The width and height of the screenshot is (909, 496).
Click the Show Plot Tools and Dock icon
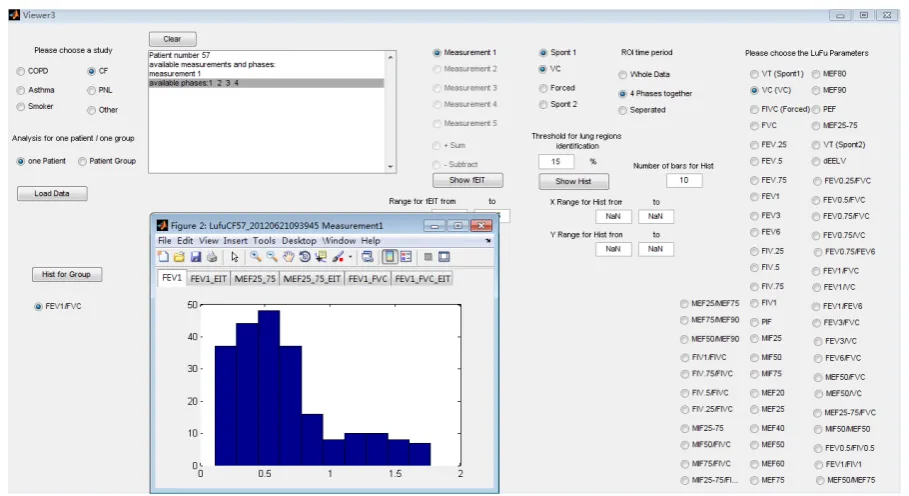pos(444,257)
